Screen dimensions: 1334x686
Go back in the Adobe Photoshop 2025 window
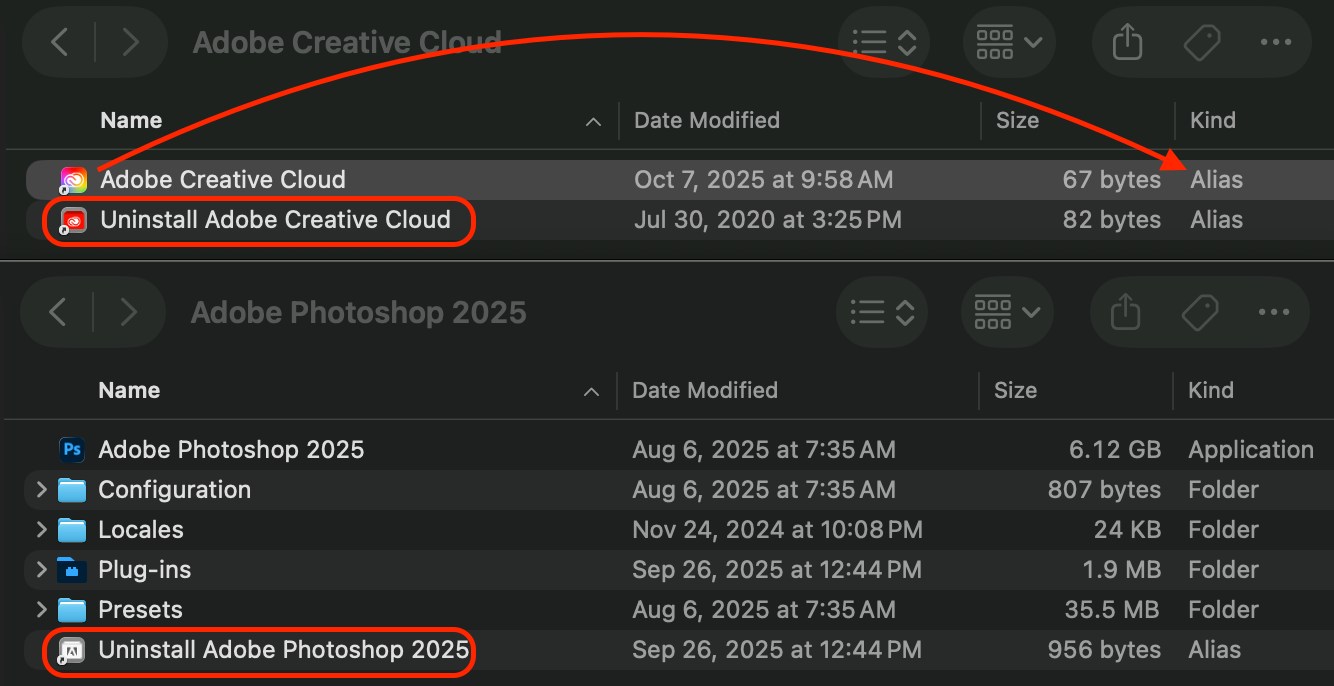pos(58,312)
